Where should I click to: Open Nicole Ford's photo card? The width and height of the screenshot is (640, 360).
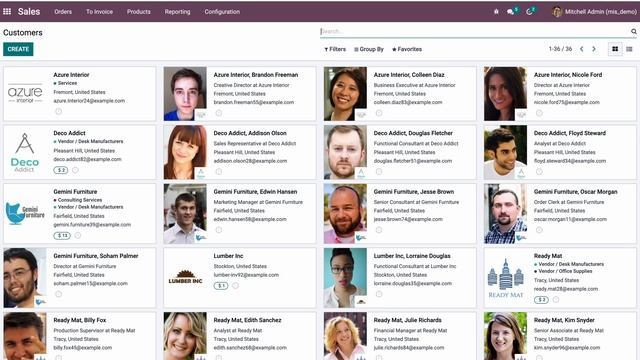(505, 94)
